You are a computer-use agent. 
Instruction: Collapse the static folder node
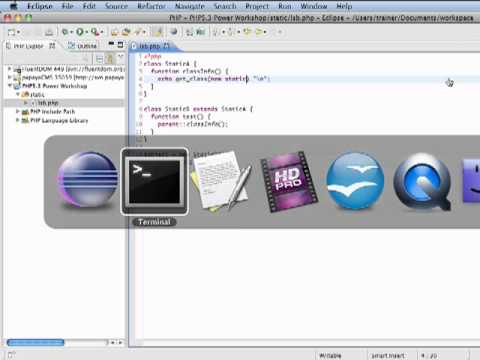tap(18, 94)
